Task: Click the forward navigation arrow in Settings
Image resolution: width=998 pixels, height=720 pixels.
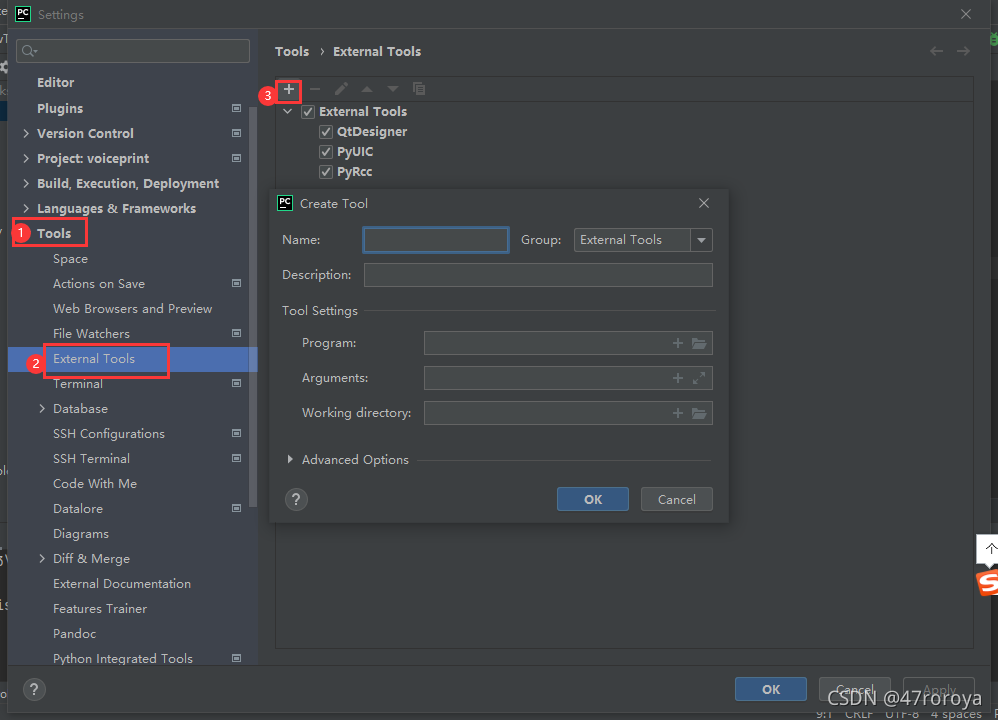Action: click(963, 51)
